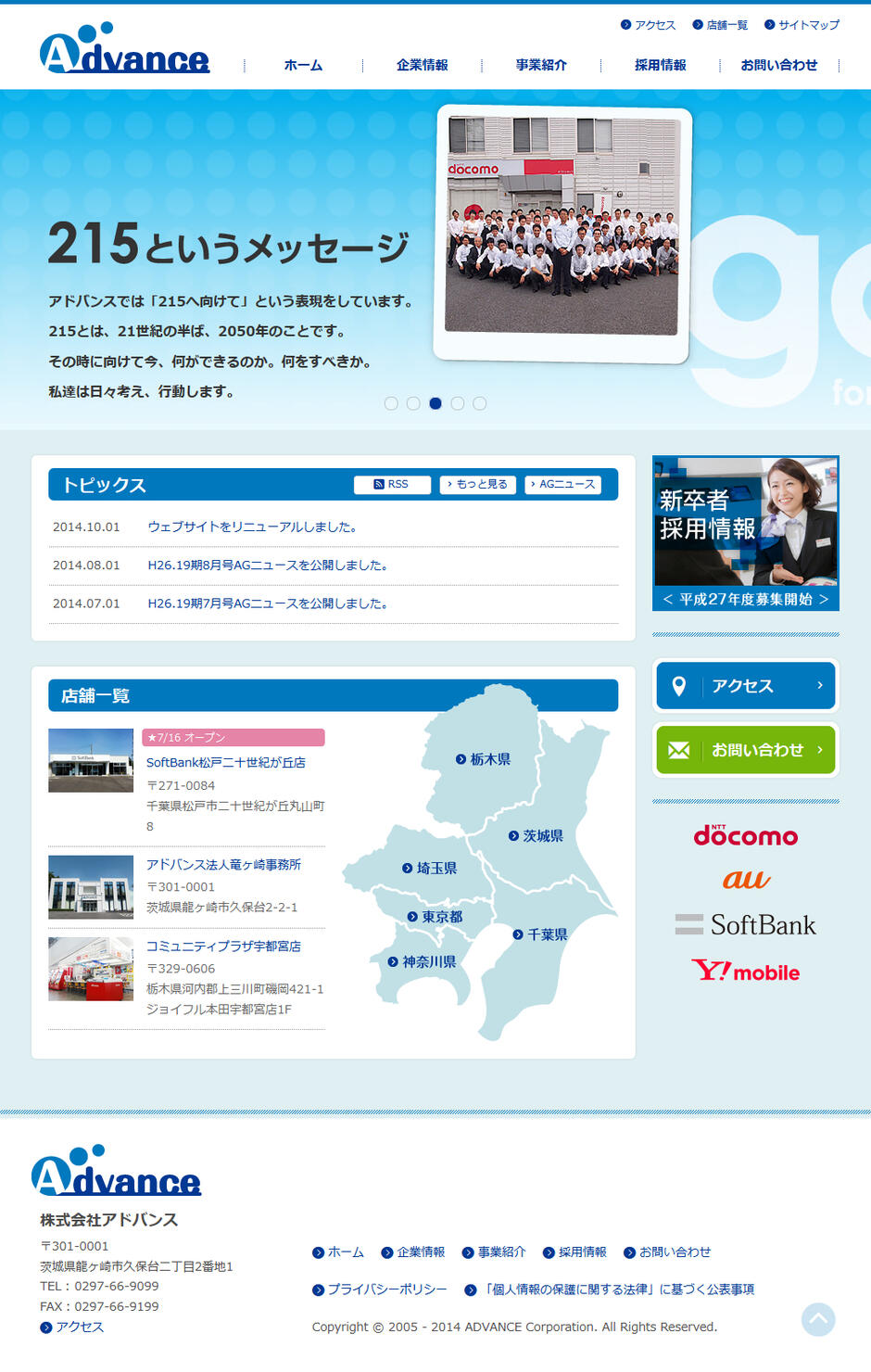Open the green お問い合わせ envelope button
This screenshot has height=1372, width=871.
[745, 750]
